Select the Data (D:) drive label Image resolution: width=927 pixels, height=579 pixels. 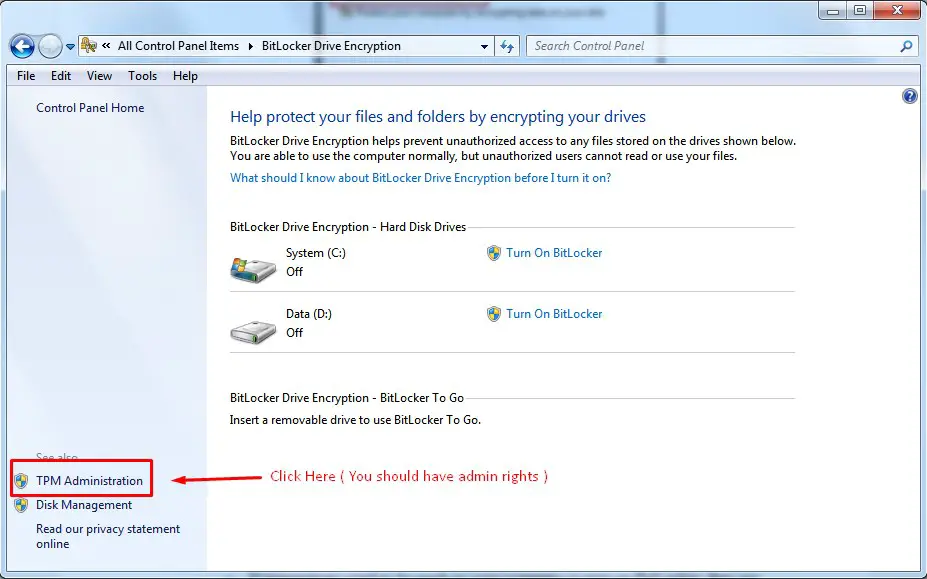[x=309, y=314]
